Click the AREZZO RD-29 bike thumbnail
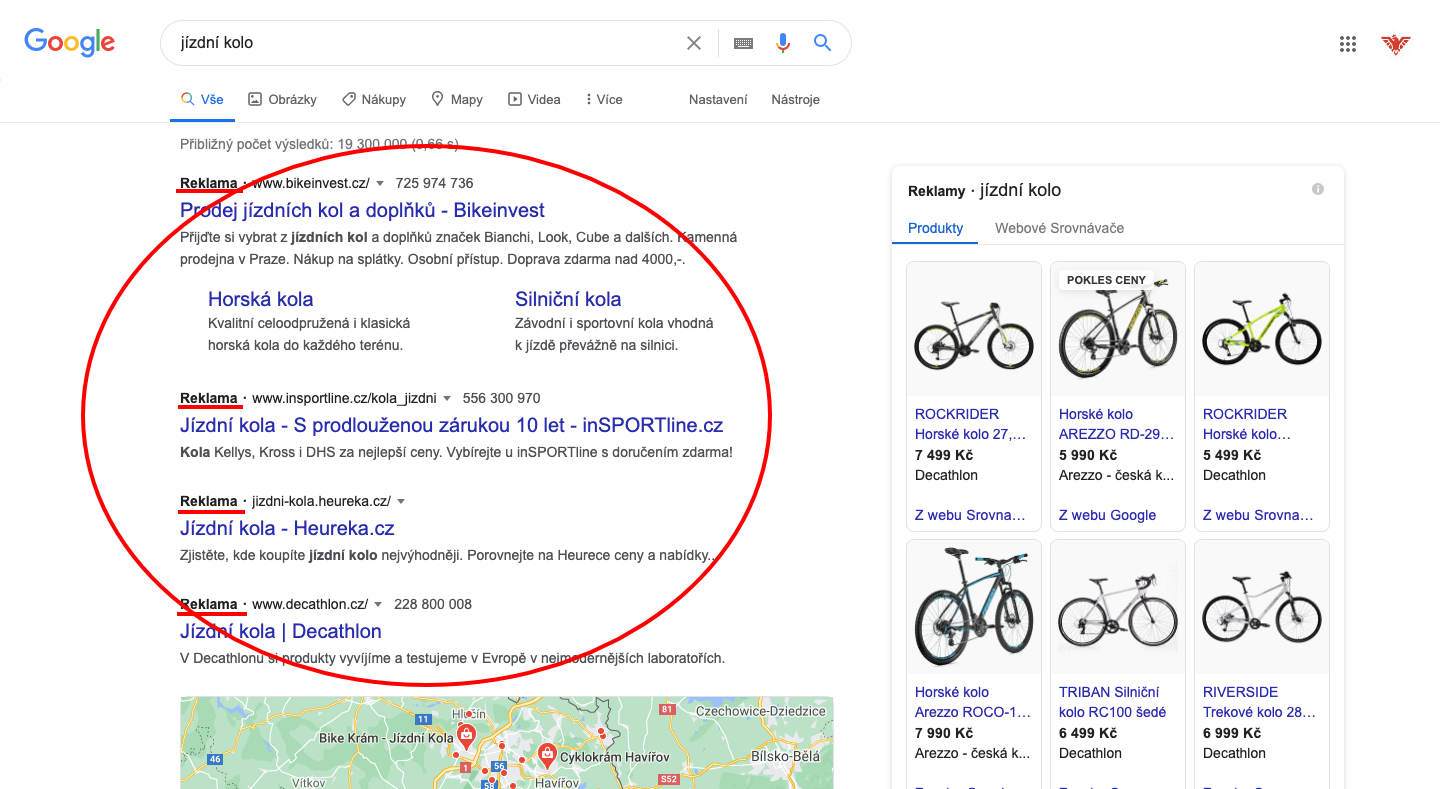Screen dimensions: 1440x789 1117,328
